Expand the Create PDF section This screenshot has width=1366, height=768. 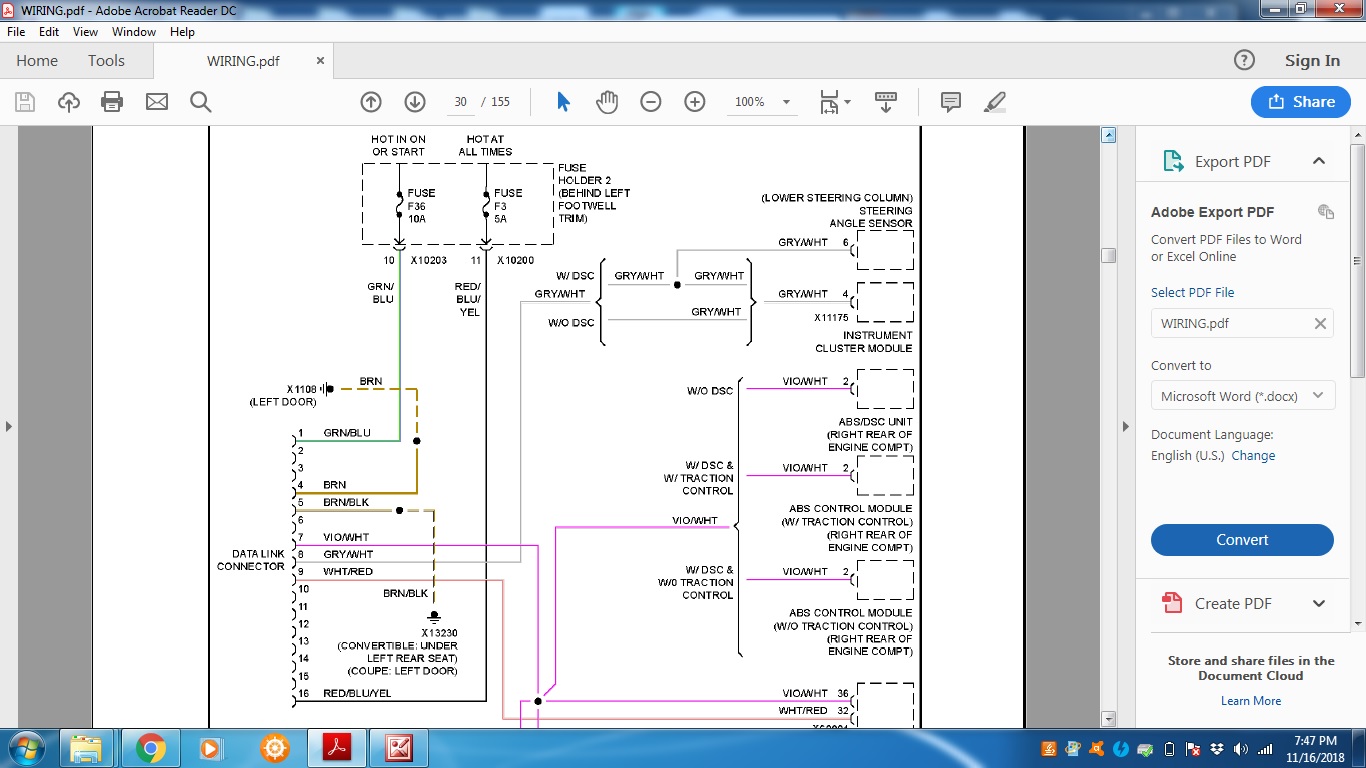pyautogui.click(x=1319, y=603)
